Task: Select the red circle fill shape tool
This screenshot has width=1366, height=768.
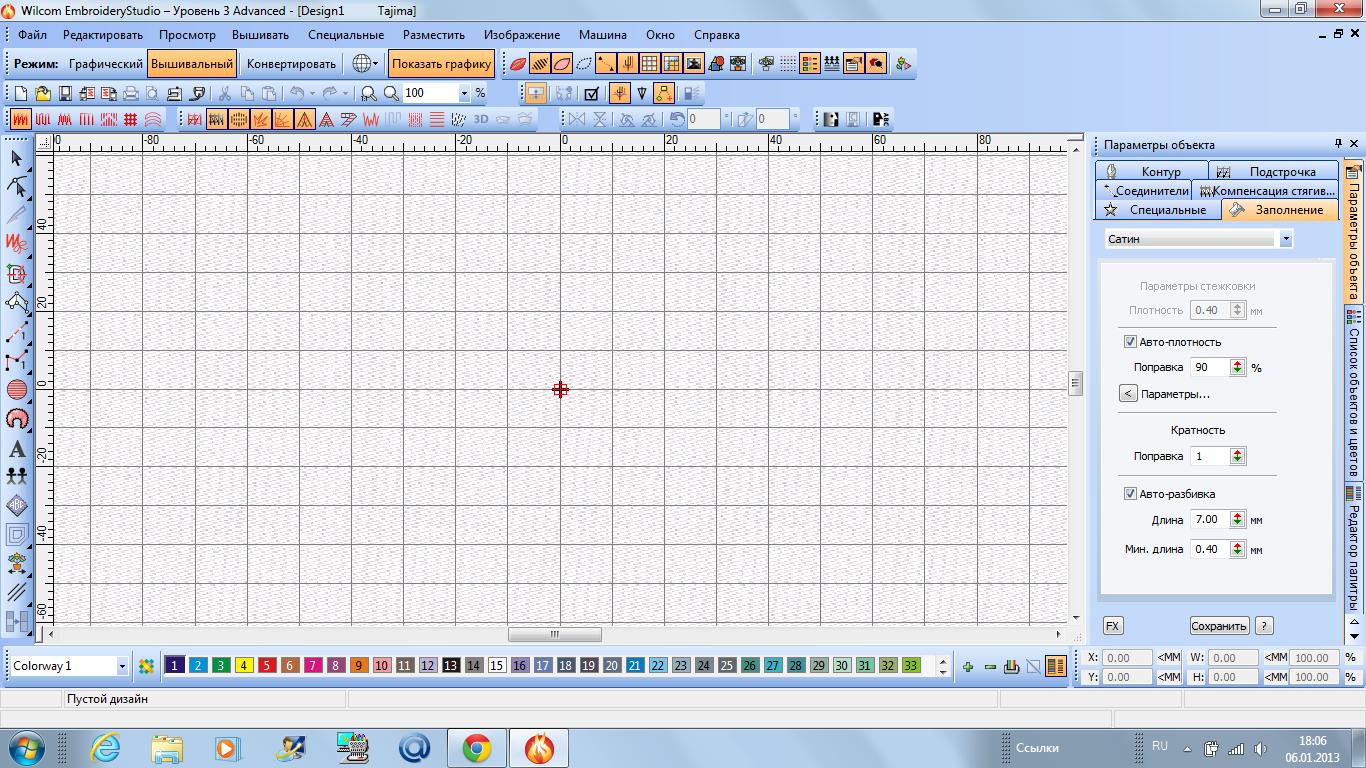Action: coord(16,390)
